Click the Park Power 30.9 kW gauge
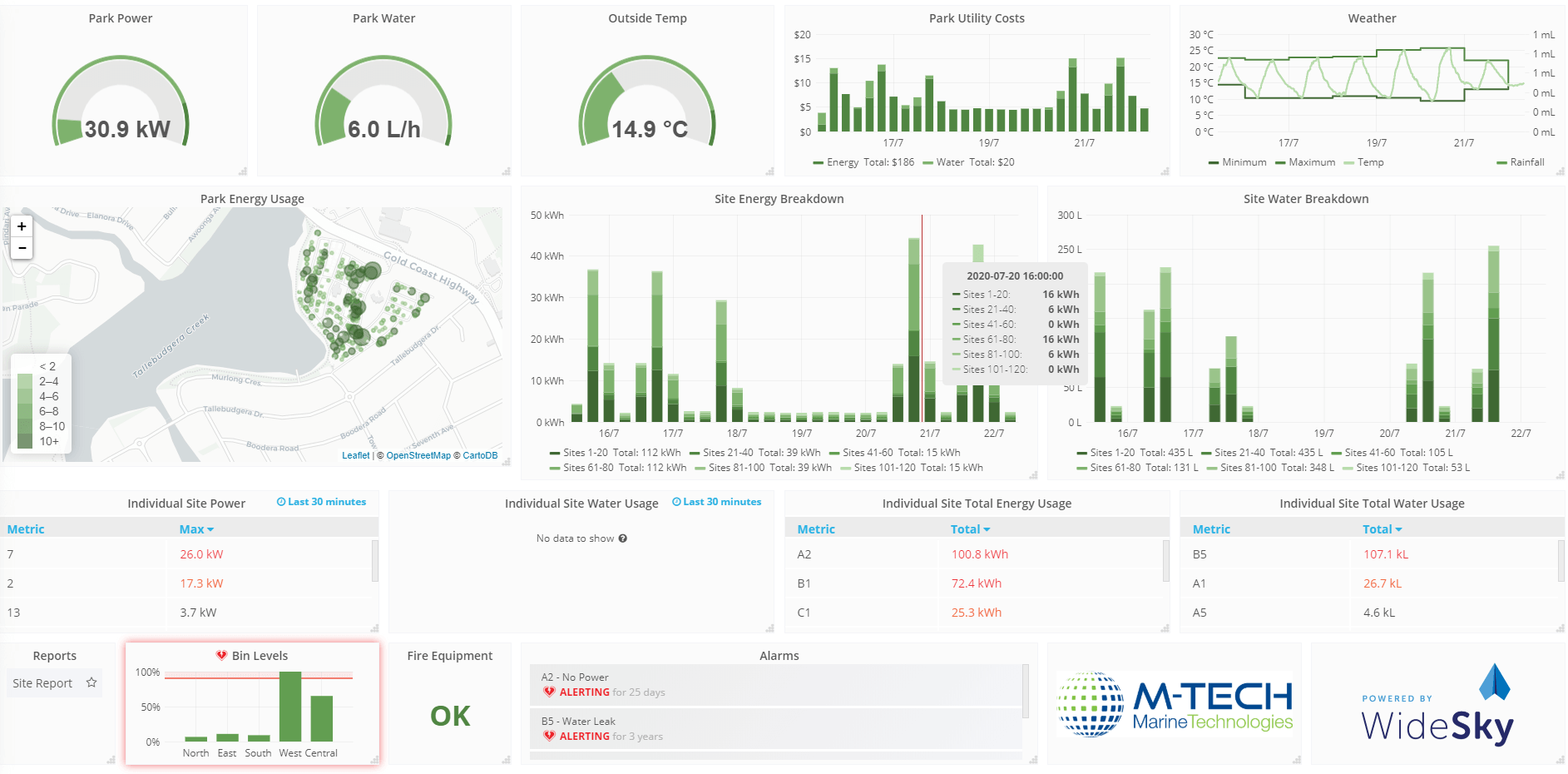 [121, 102]
